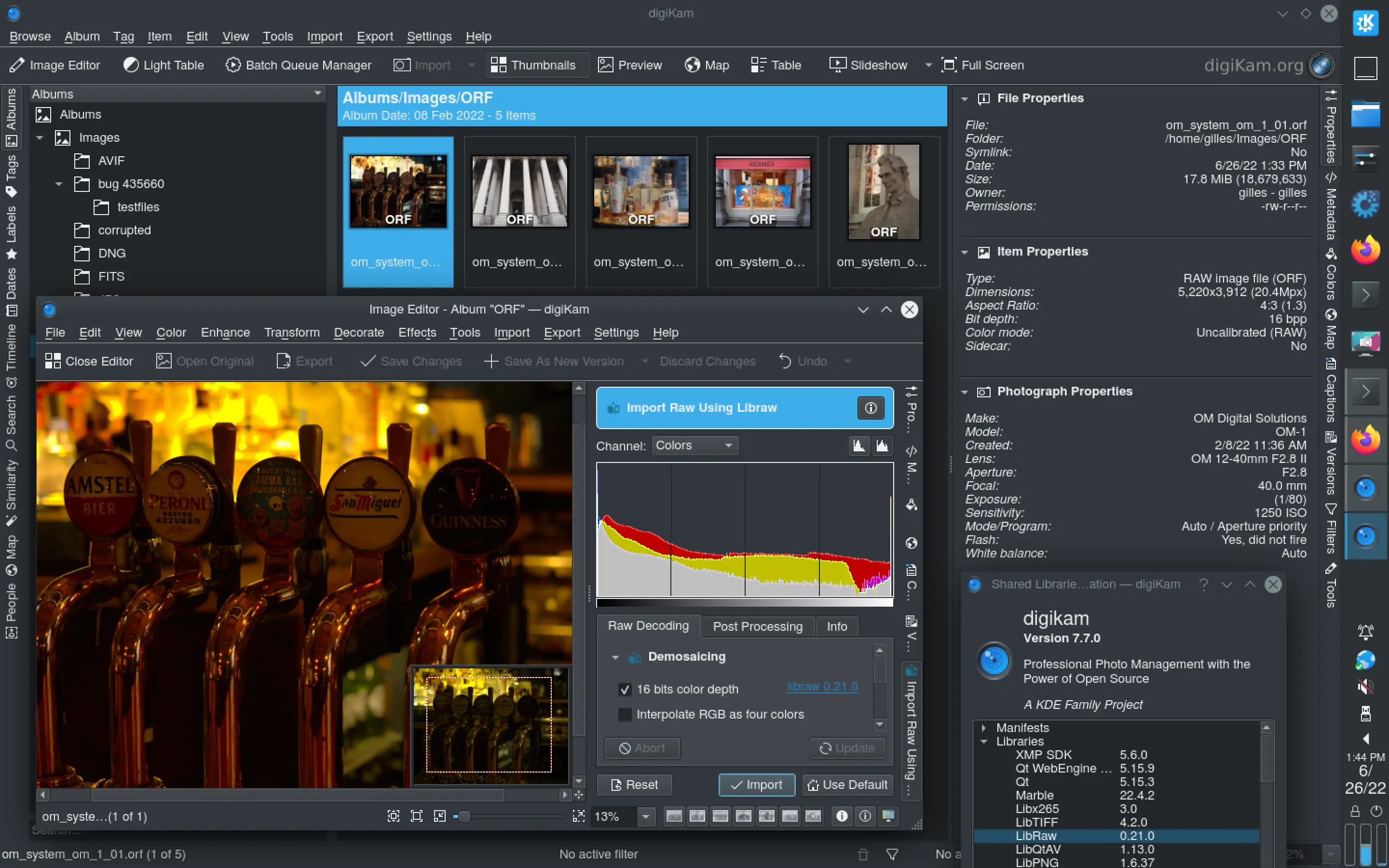Switch to Post Processing tab
The image size is (1389, 868).
pos(757,626)
